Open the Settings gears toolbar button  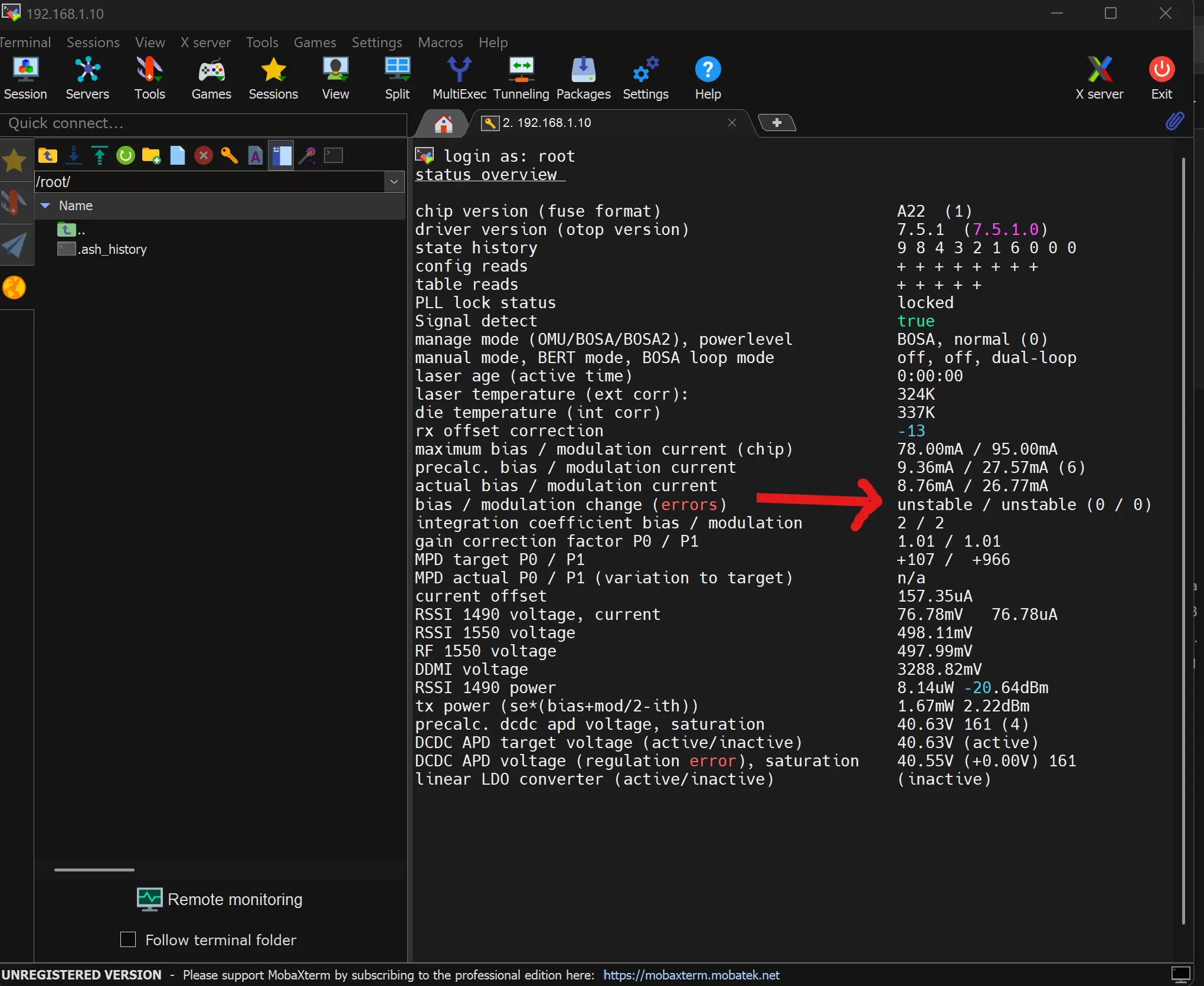[646, 79]
